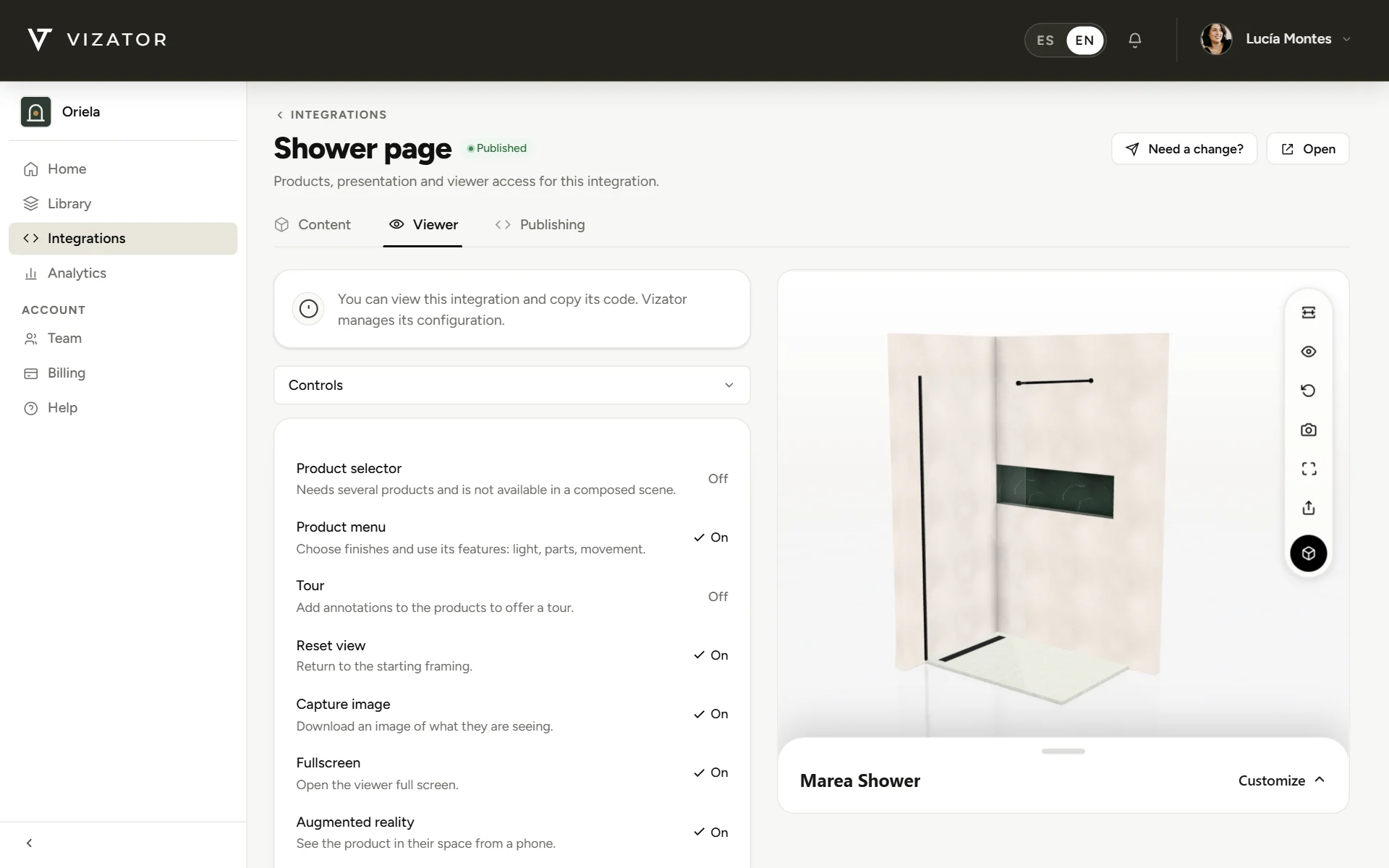Toggle Capture image On setting
This screenshot has width=1389, height=868.
tap(711, 714)
